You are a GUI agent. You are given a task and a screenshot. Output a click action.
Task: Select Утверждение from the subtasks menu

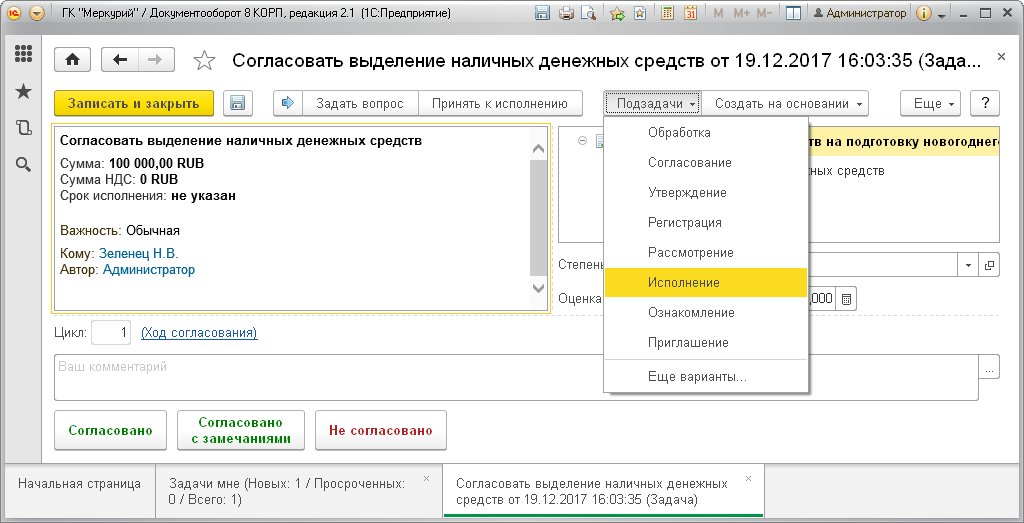[x=707, y=193]
